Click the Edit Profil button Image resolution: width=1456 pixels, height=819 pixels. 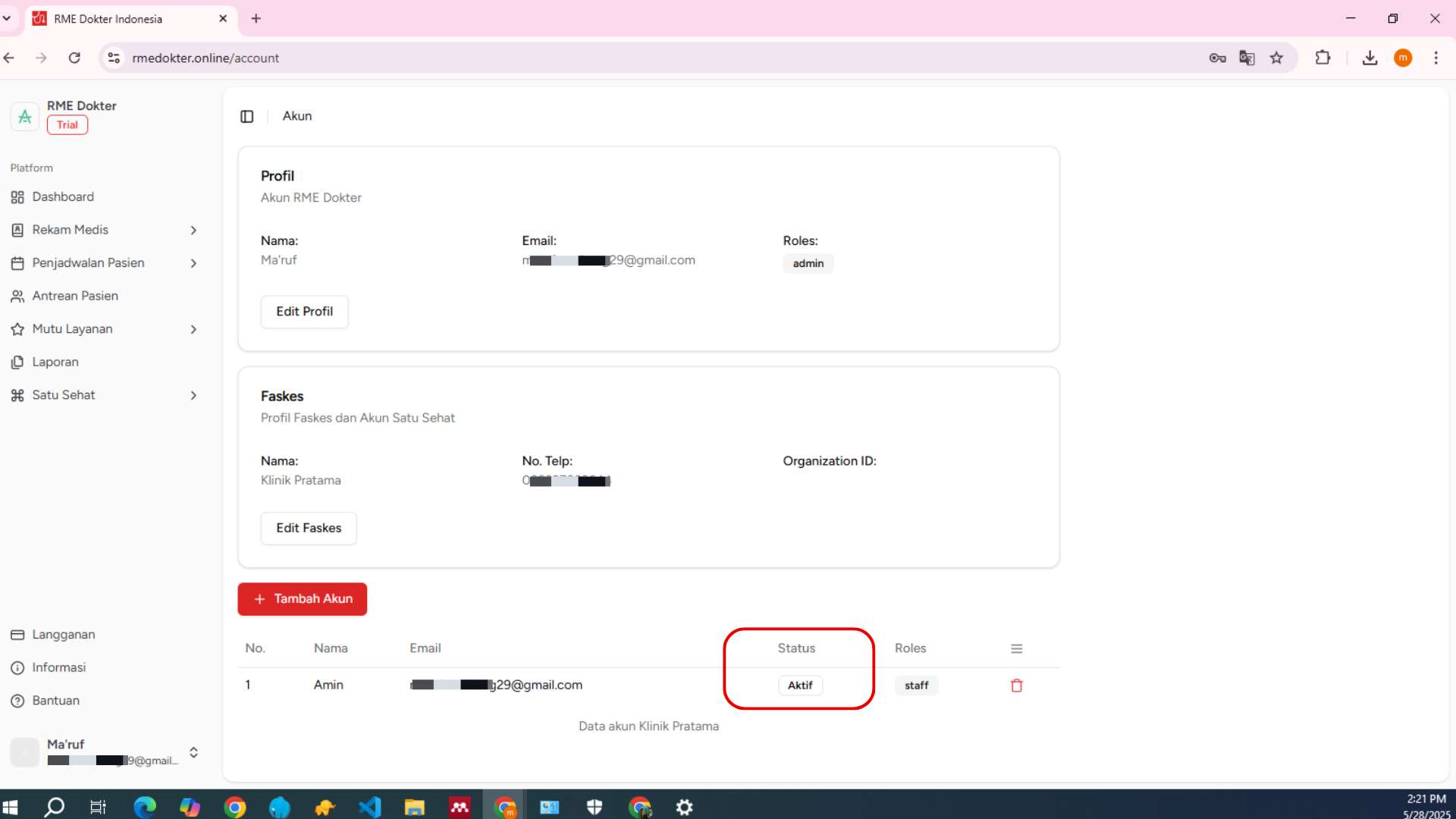(304, 312)
